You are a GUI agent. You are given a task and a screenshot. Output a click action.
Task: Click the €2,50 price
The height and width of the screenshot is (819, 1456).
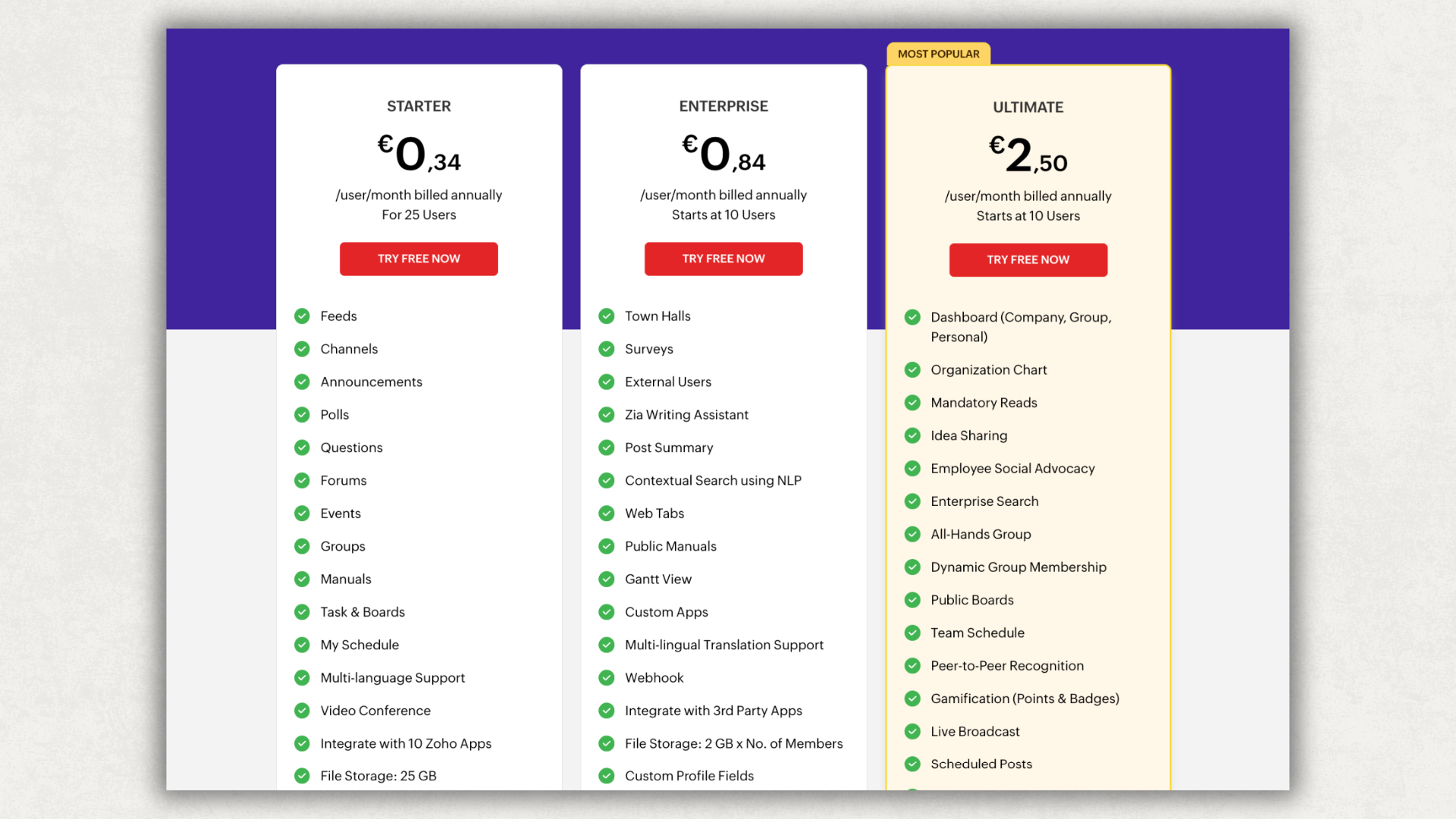(x=1028, y=155)
